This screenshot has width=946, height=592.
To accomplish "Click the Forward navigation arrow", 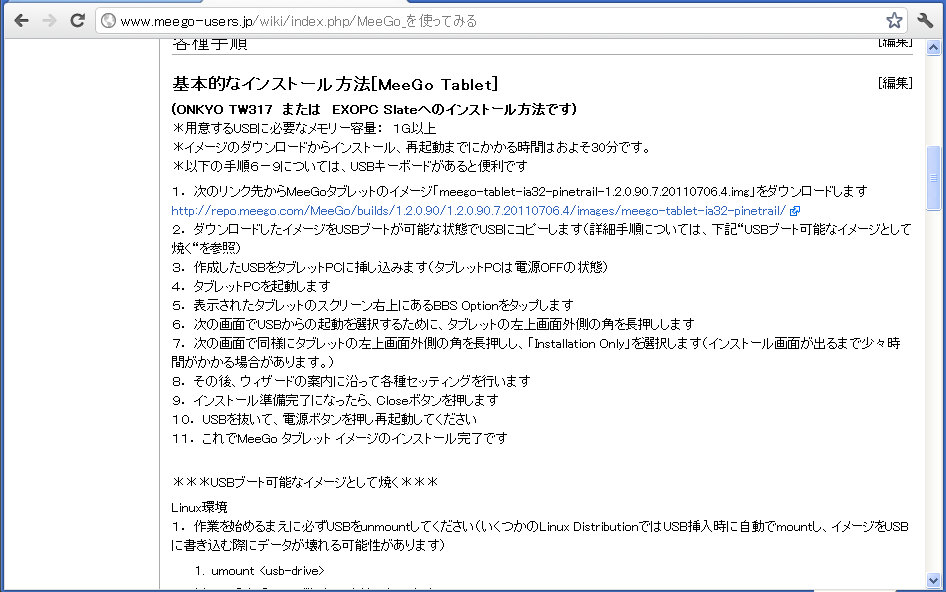I will [49, 20].
